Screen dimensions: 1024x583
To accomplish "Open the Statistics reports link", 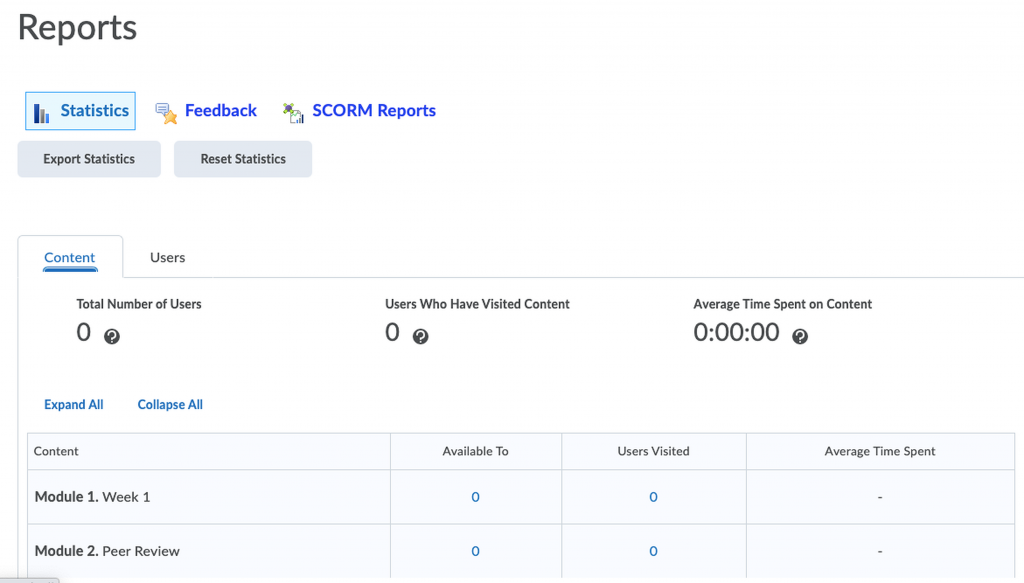I will coord(95,110).
